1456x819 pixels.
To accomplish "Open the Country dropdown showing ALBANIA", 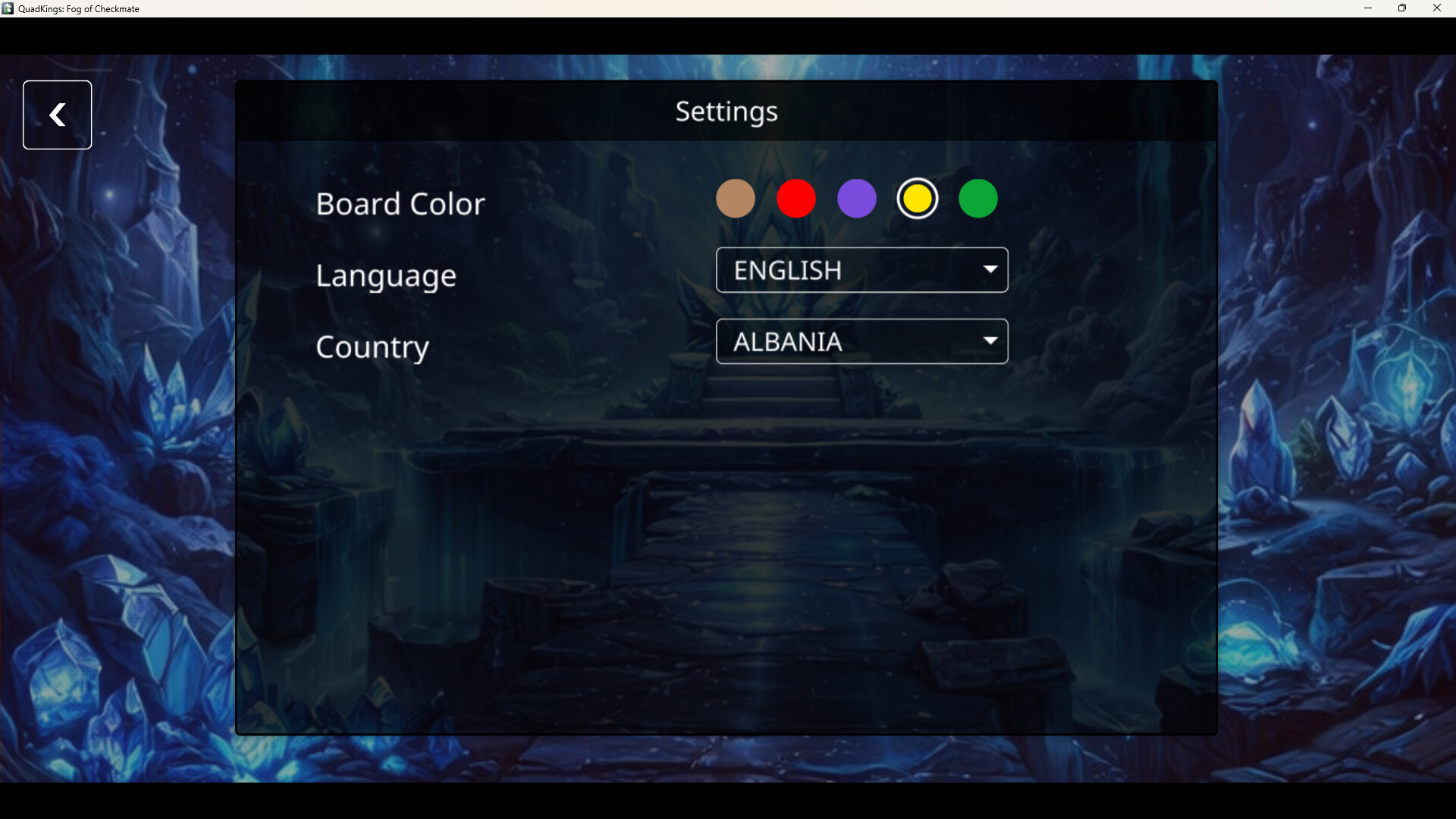I will click(861, 341).
